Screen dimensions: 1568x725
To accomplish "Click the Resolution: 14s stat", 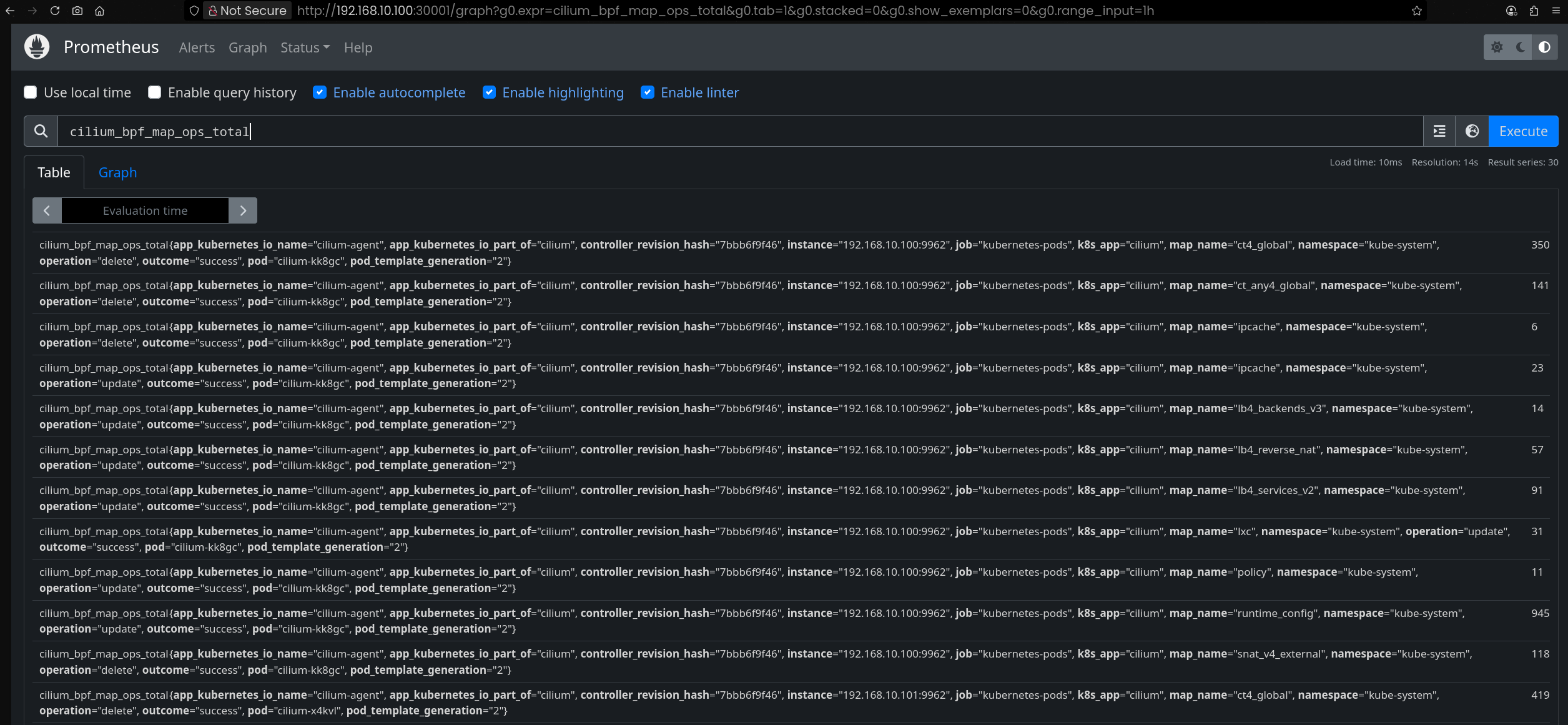I will (1444, 162).
